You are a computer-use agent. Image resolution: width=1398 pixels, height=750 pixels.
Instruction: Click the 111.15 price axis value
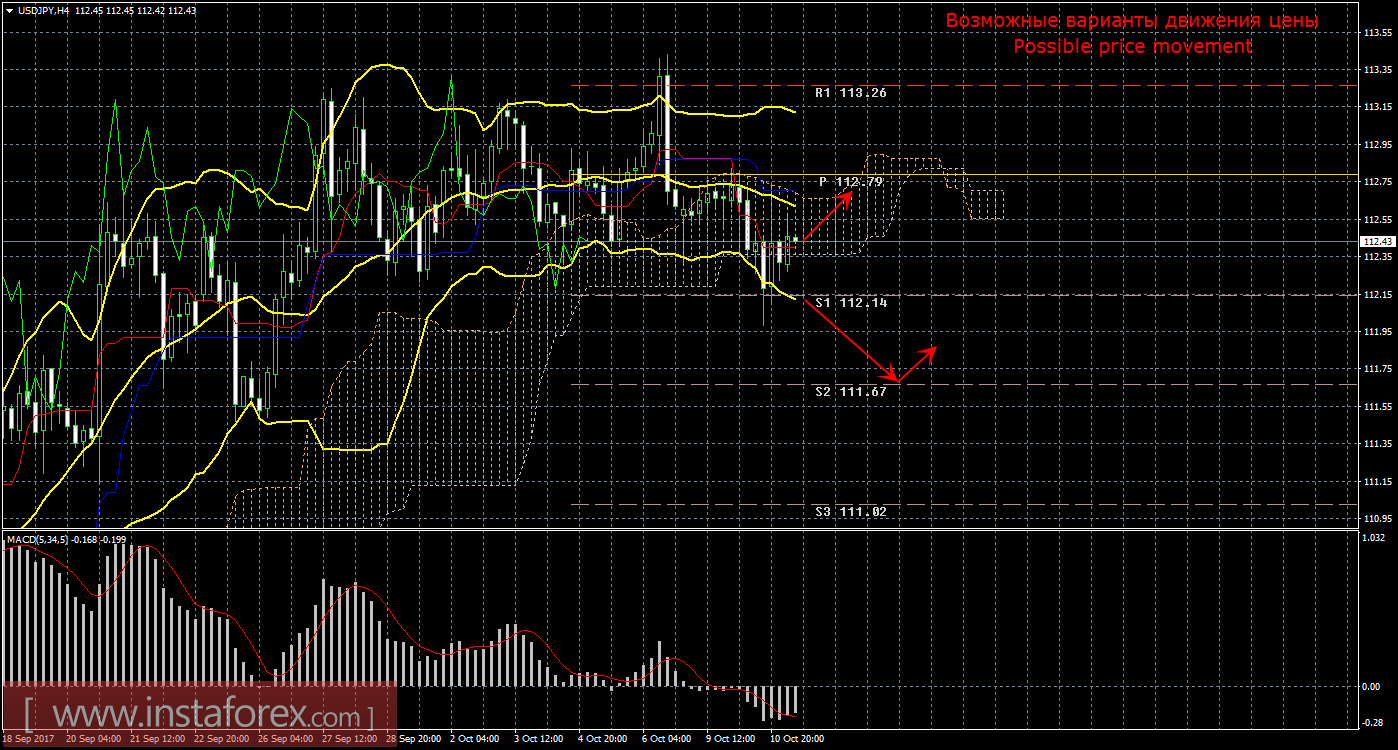[1377, 481]
